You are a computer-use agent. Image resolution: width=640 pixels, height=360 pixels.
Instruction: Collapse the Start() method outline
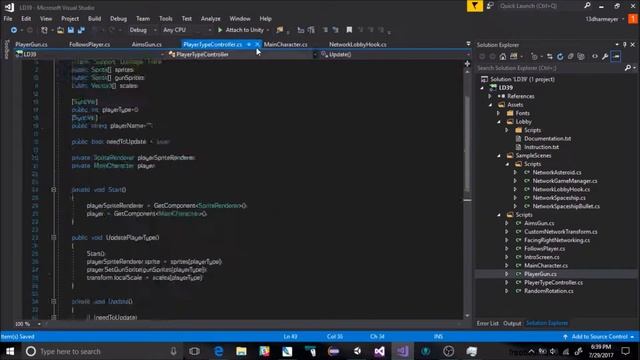(x=53, y=189)
